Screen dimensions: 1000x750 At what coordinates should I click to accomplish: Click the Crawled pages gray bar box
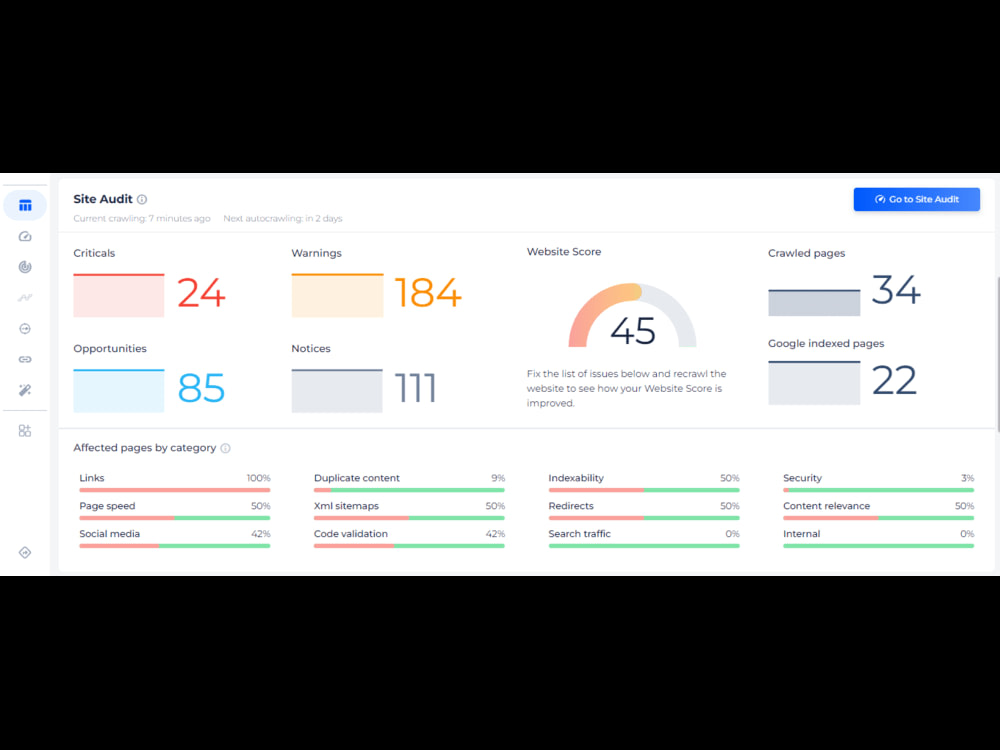click(814, 303)
